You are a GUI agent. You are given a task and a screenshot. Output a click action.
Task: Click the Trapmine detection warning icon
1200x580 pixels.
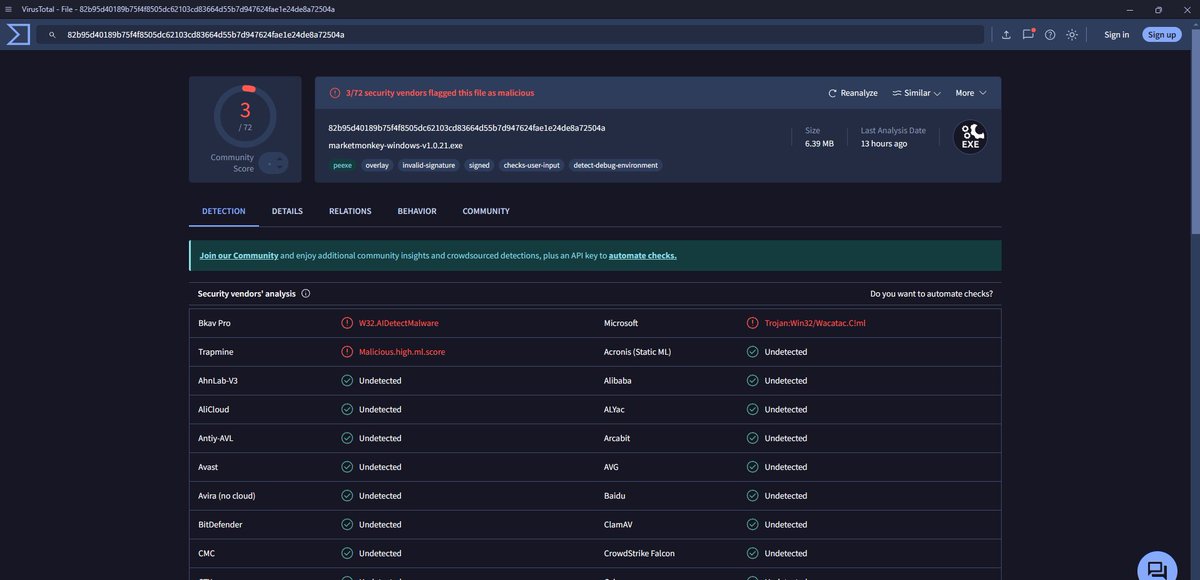tap(347, 352)
